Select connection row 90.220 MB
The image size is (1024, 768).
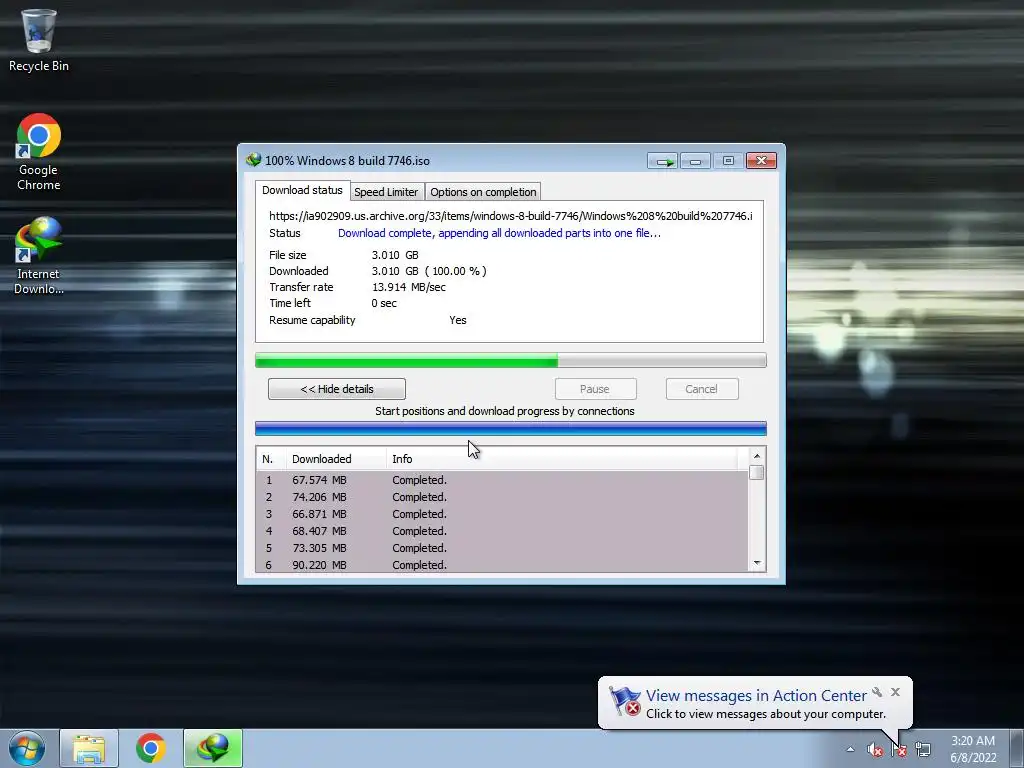pos(502,564)
